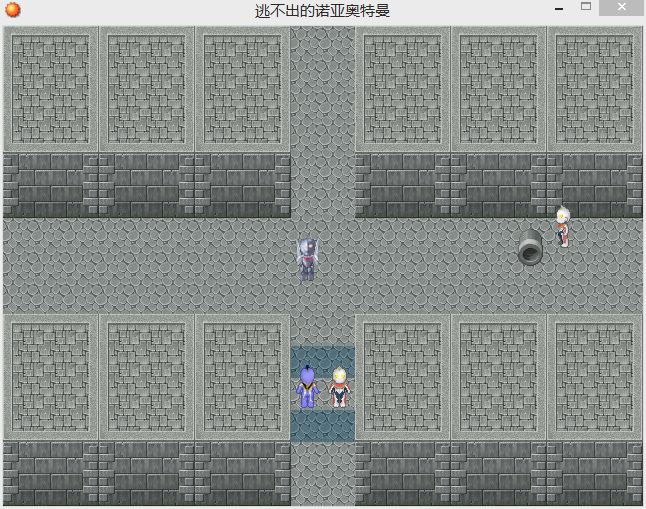Click the window title 逃不出的诺亚奥特曼
Image resolution: width=646 pixels, height=509 pixels.
pyautogui.click(x=322, y=11)
